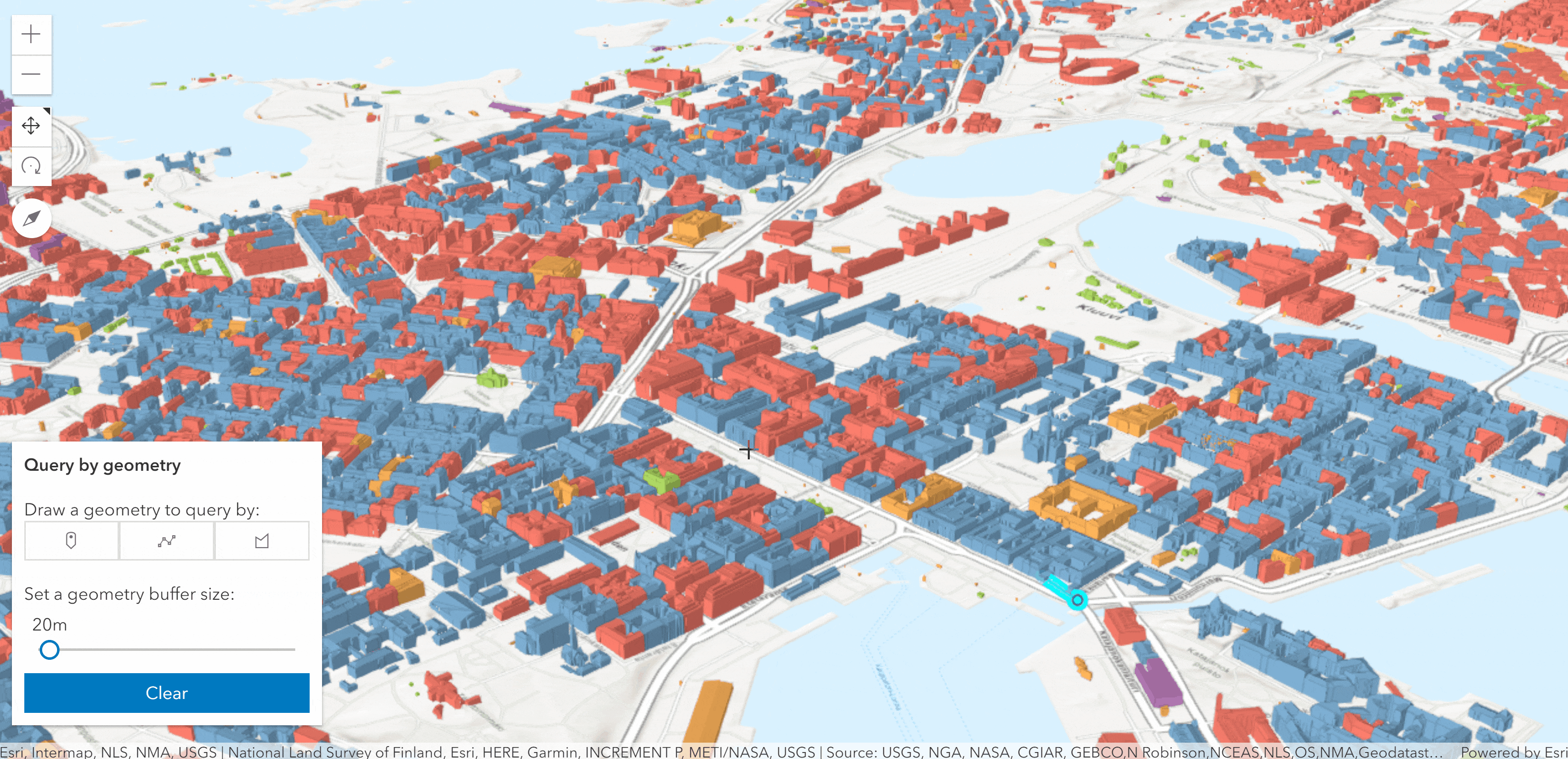Click the compass/north arrow icon
Screen dimensions: 1568x759
pyautogui.click(x=31, y=217)
